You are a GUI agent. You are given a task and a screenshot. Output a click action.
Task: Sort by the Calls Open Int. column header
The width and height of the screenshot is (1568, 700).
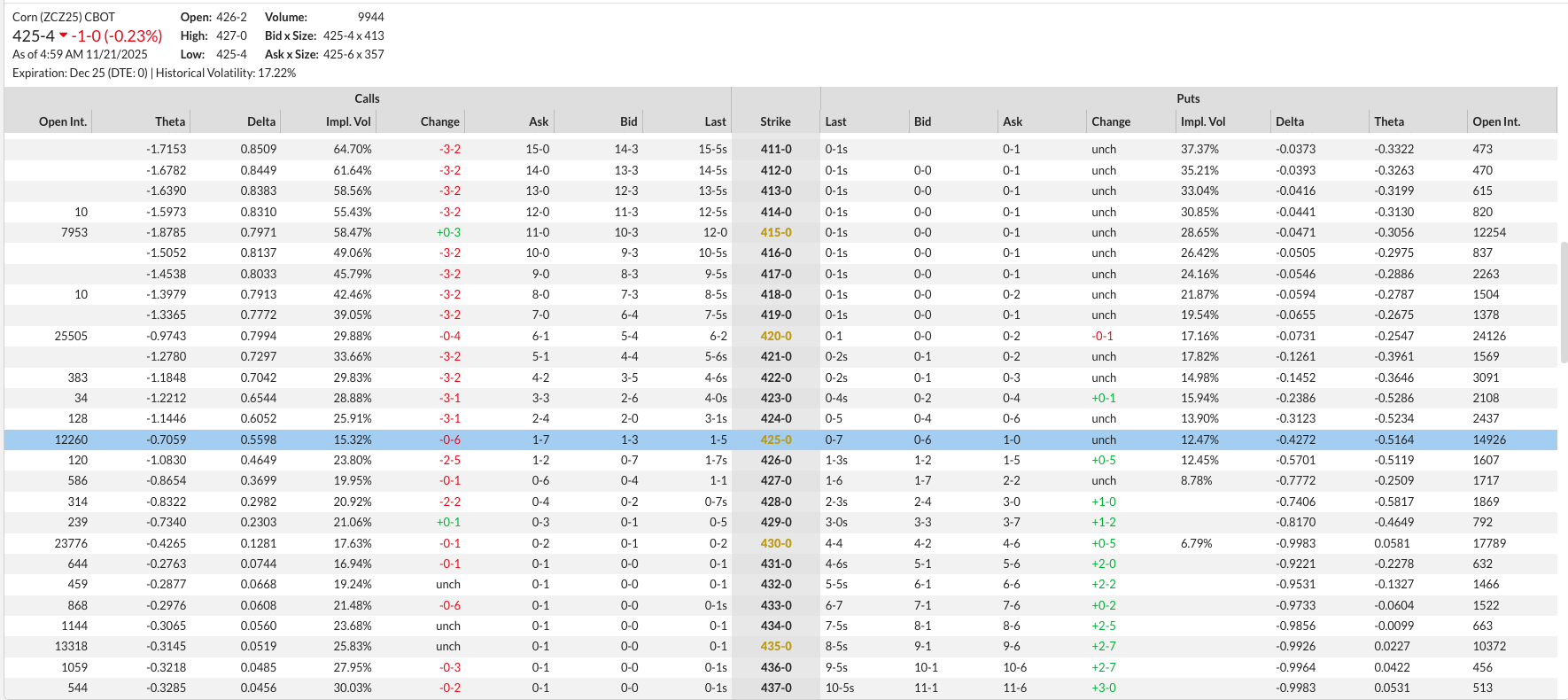[x=63, y=121]
